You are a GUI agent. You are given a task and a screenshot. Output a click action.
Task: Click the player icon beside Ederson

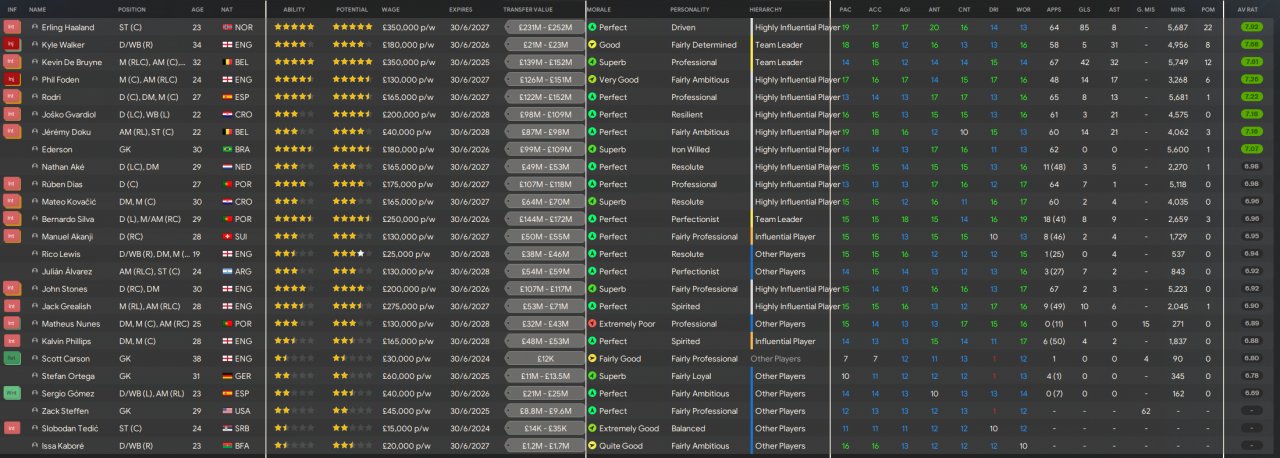(x=34, y=149)
